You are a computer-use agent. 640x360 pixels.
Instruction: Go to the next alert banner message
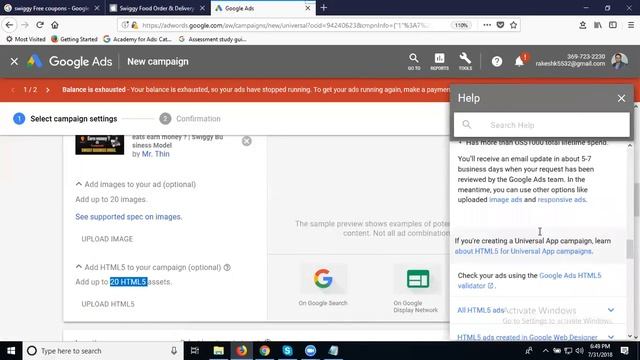pyautogui.click(x=48, y=90)
